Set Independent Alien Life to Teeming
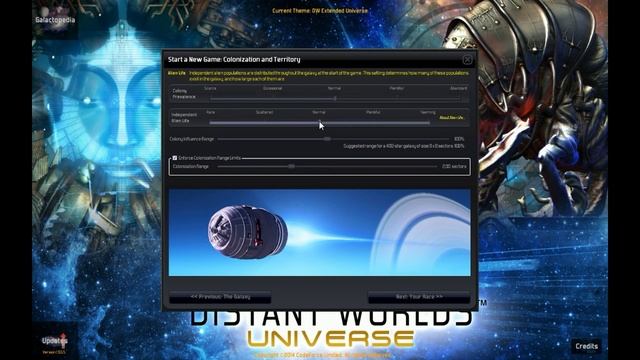 click(428, 112)
